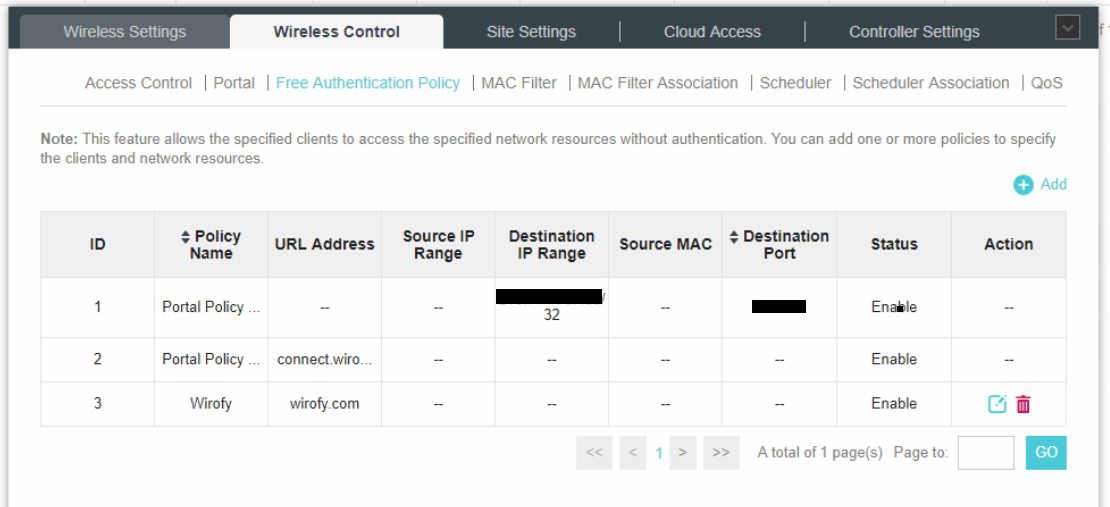Click the edit icon for Wirofy policy

pyautogui.click(x=997, y=404)
